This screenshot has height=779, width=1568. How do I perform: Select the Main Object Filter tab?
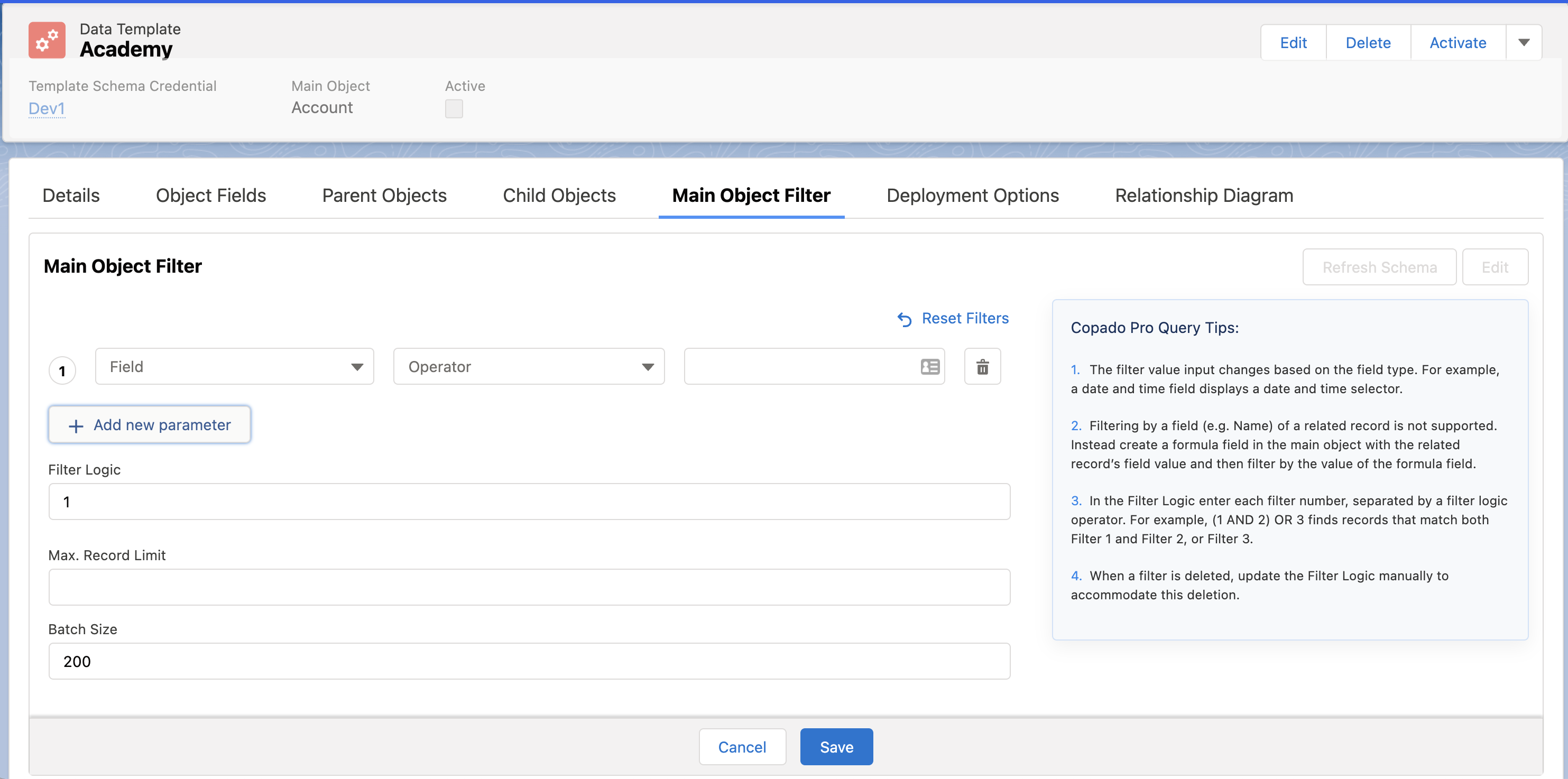pyautogui.click(x=751, y=196)
